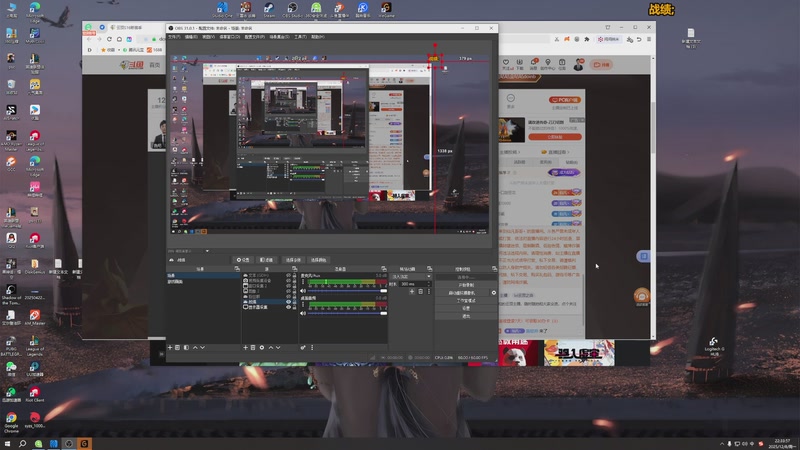Move the selected source down
The image size is (800, 450).
(278, 347)
